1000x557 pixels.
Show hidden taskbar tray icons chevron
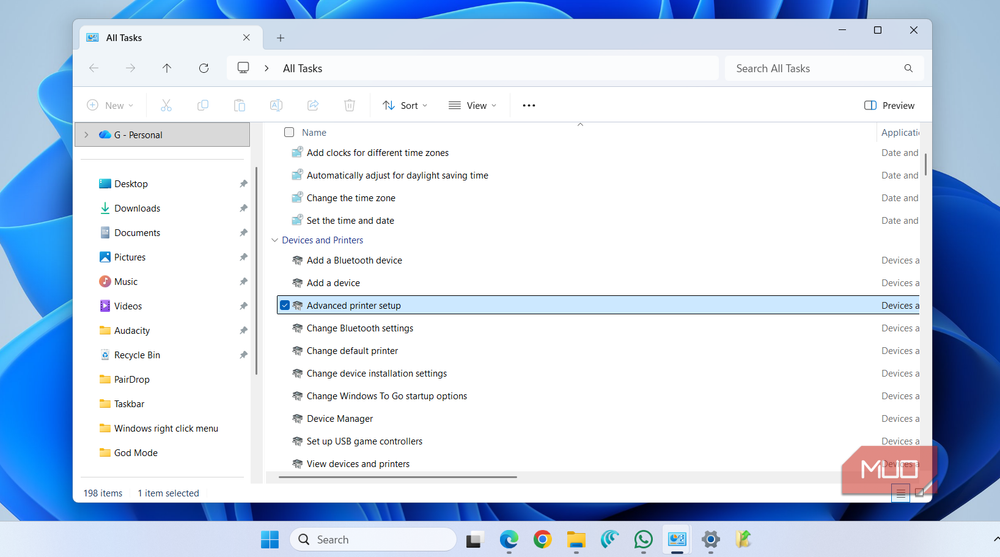pos(995,540)
